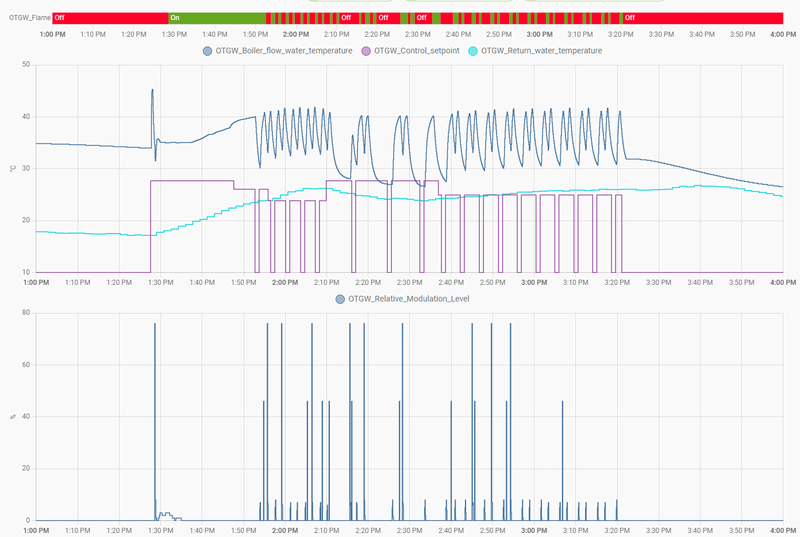Toggle the OTGW_Control_setpoint legend entry
Screen dimensions: 800x537
pyautogui.click(x=411, y=51)
